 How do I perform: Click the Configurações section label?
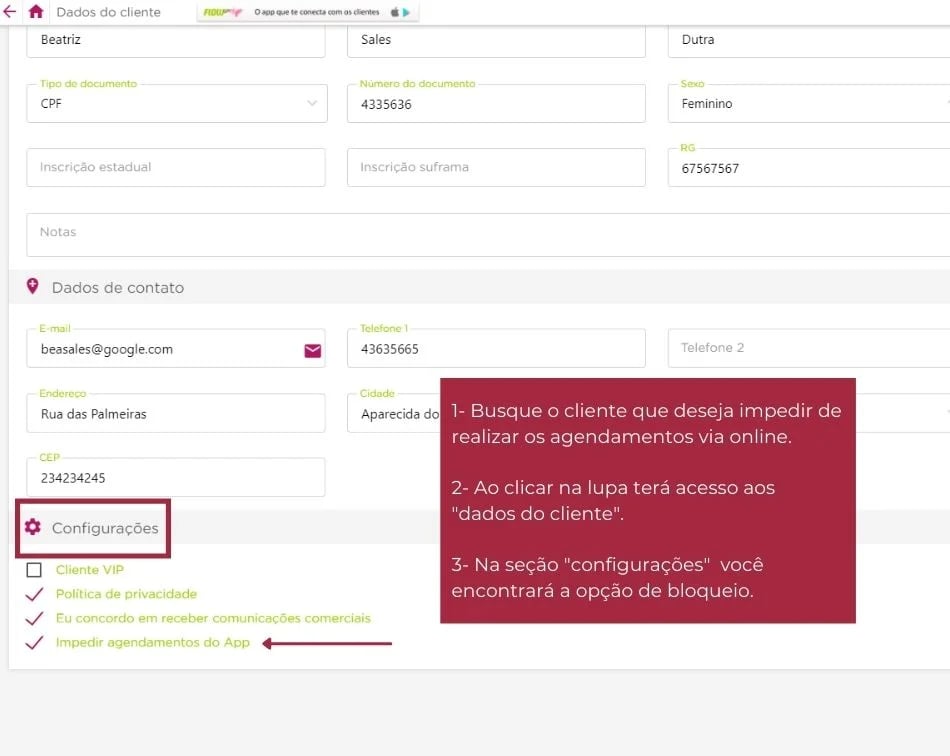(105, 528)
